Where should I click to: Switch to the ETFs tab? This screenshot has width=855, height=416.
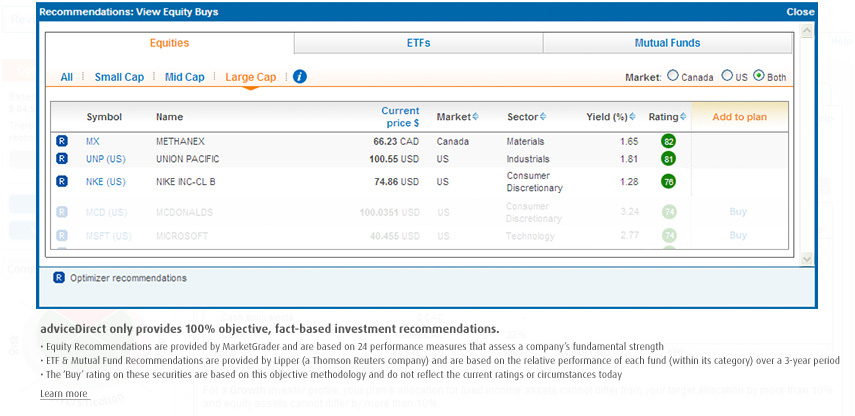pos(419,44)
